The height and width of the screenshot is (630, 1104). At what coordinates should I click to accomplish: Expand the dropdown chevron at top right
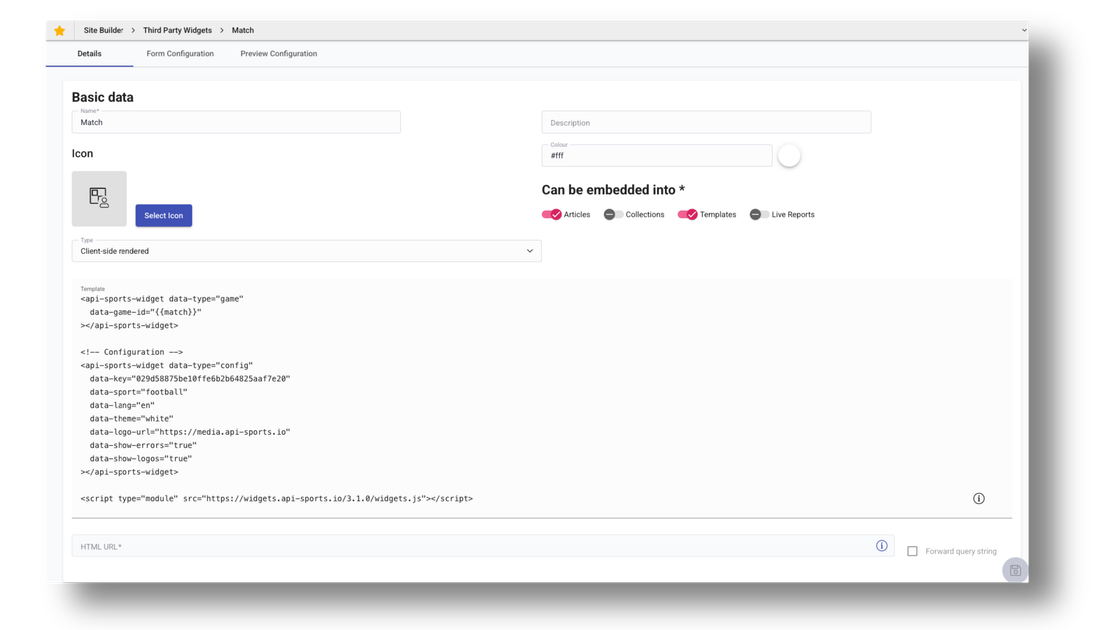coord(1023,30)
